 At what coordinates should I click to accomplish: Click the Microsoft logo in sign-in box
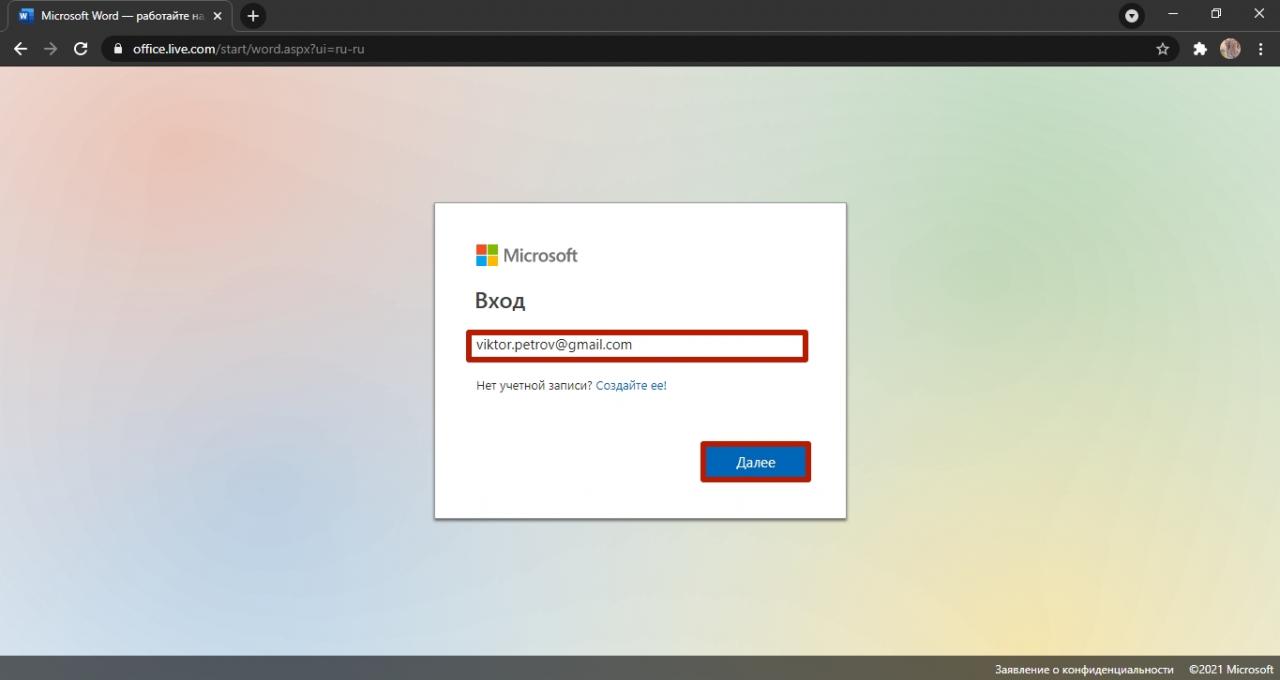click(526, 255)
